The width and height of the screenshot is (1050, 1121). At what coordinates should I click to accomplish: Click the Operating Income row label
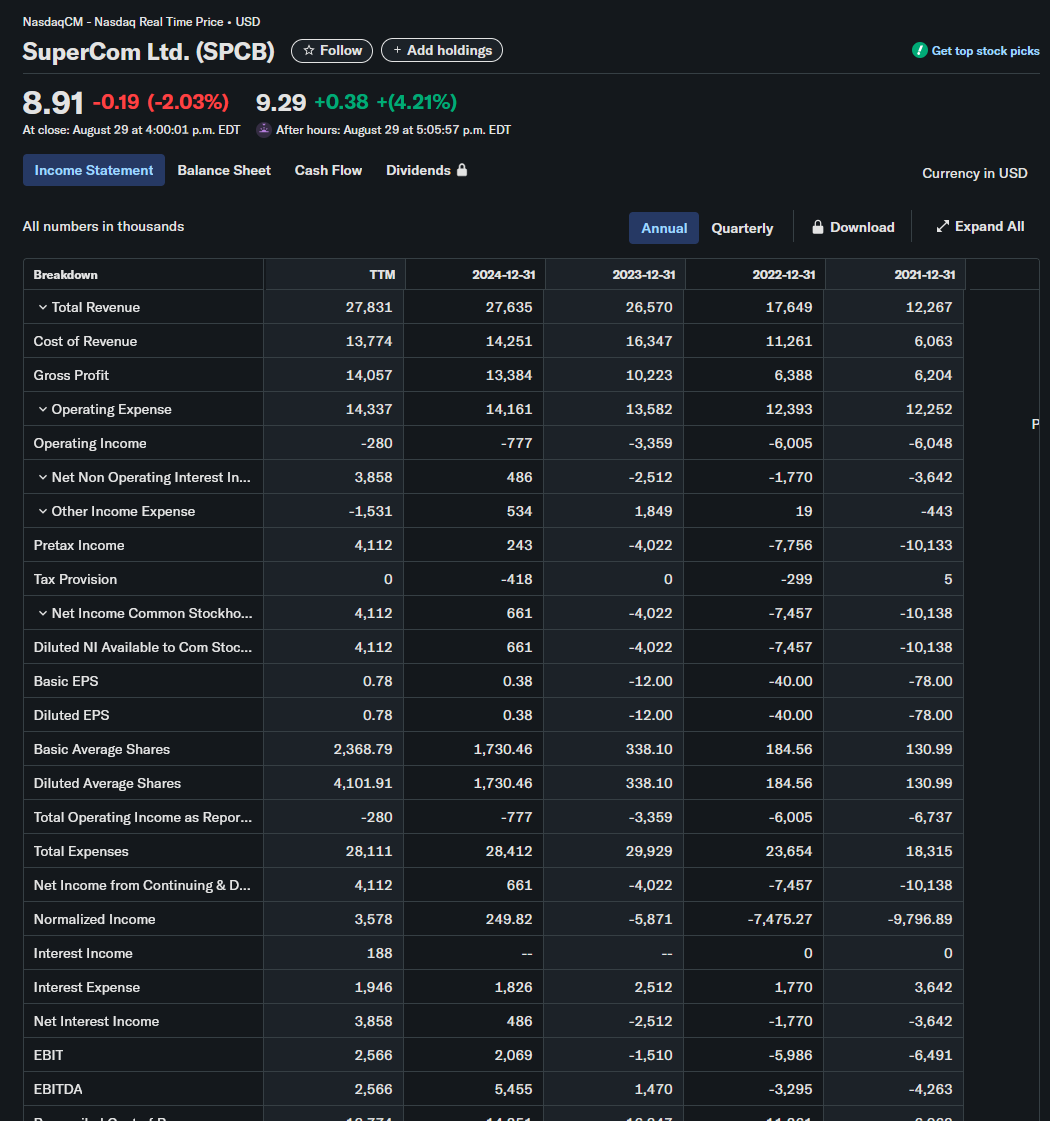click(90, 443)
